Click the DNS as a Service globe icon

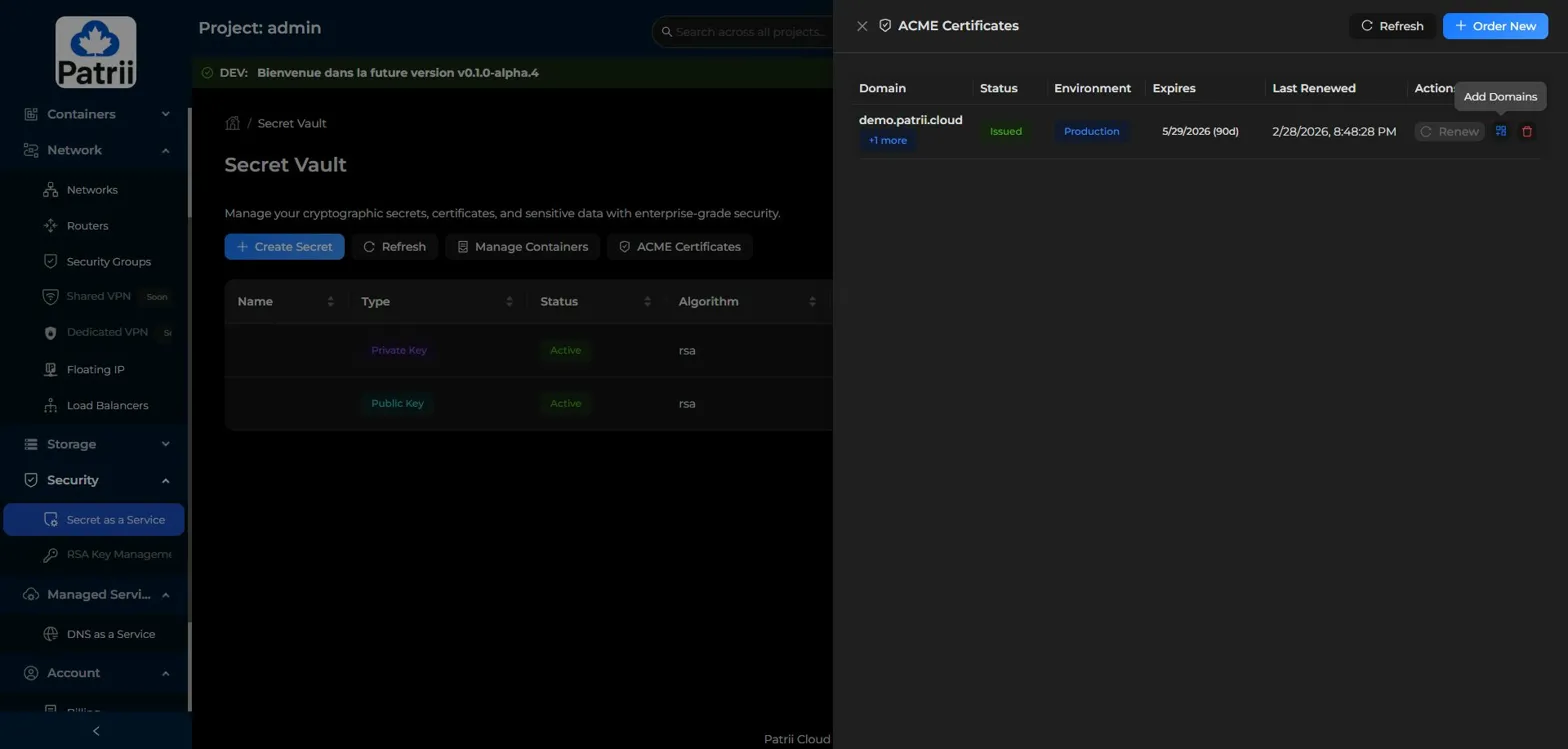(x=50, y=634)
